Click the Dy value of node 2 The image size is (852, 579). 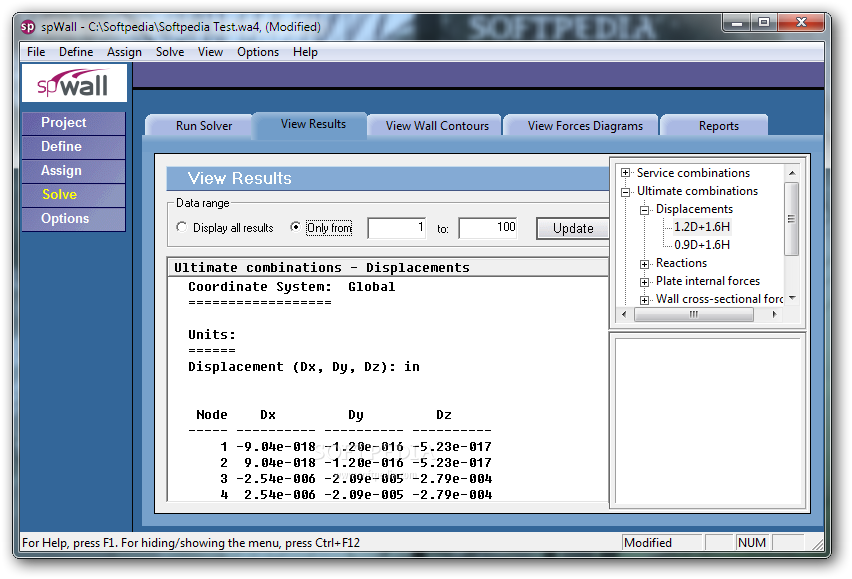(364, 463)
